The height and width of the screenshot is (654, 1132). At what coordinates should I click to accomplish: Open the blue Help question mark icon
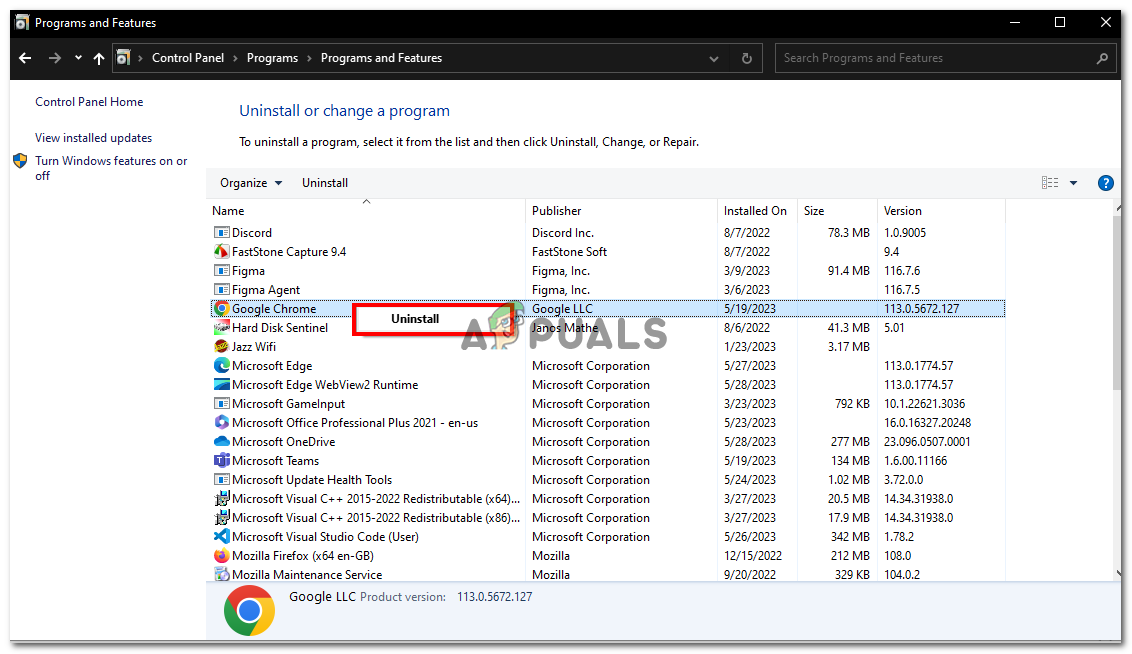pyautogui.click(x=1105, y=183)
